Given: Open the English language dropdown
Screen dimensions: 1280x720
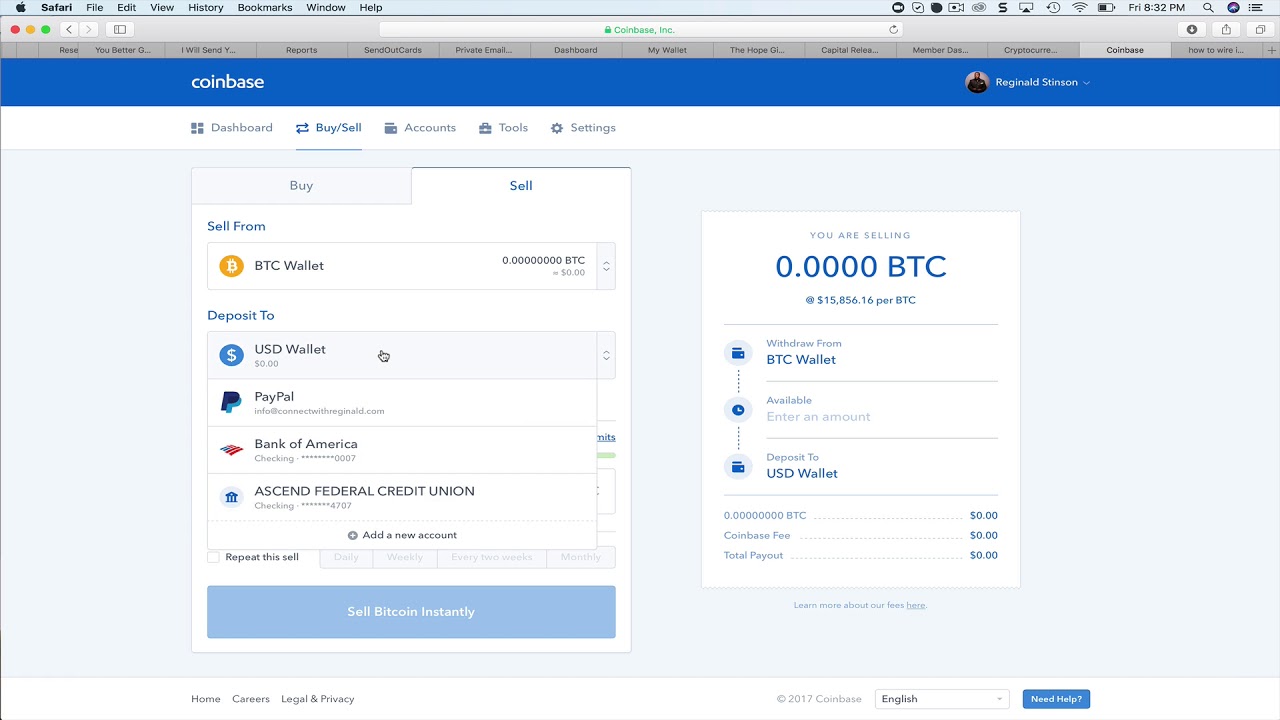Looking at the screenshot, I should point(942,699).
